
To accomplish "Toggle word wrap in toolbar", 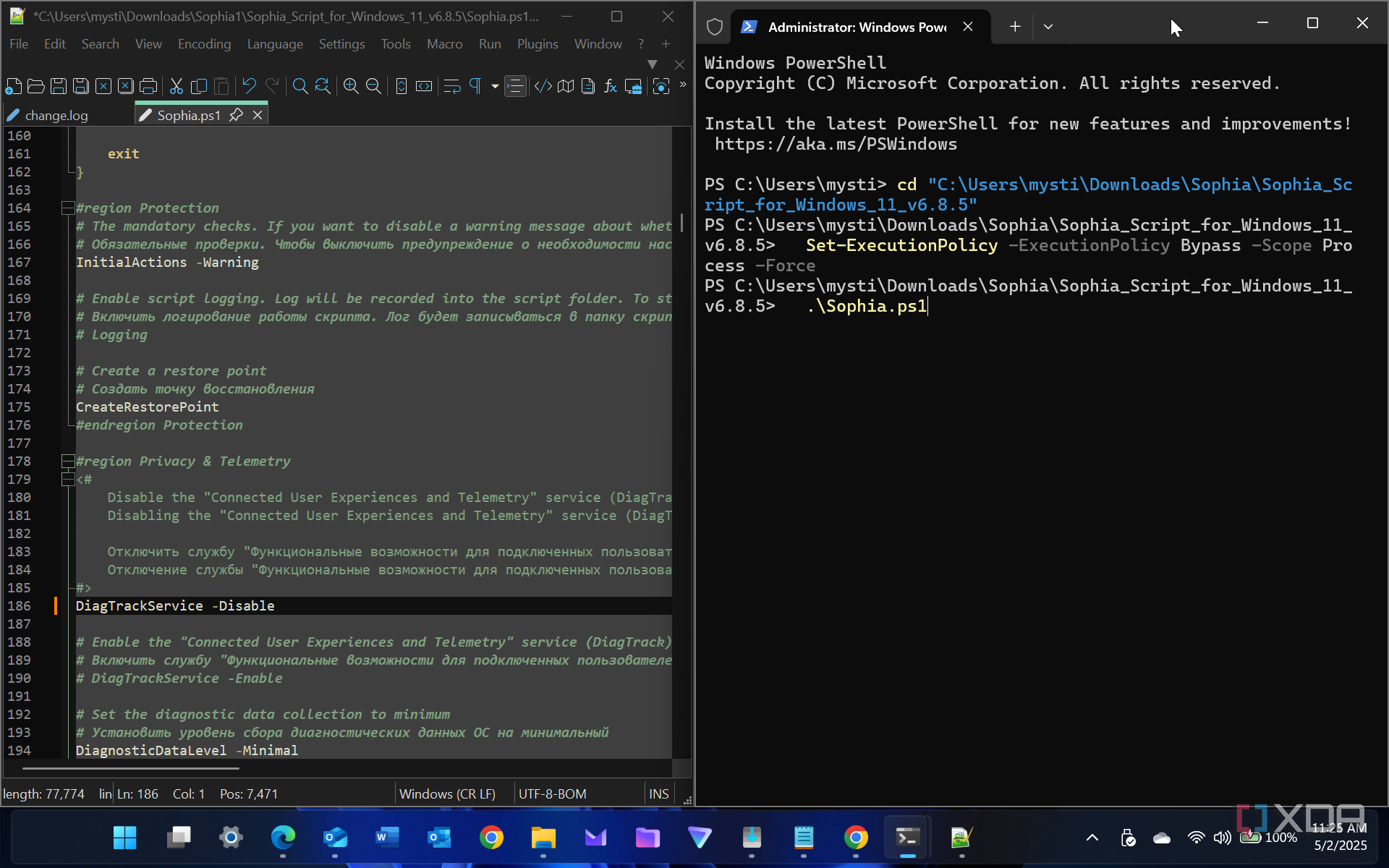I will click(x=452, y=87).
